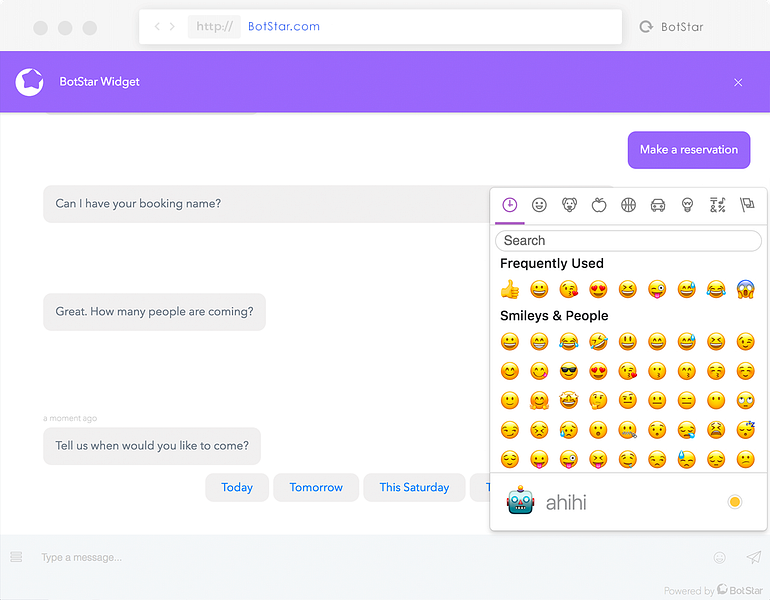Open the Animals & Nature emoji category
Viewport: 770px width, 600px height.
[x=569, y=205]
